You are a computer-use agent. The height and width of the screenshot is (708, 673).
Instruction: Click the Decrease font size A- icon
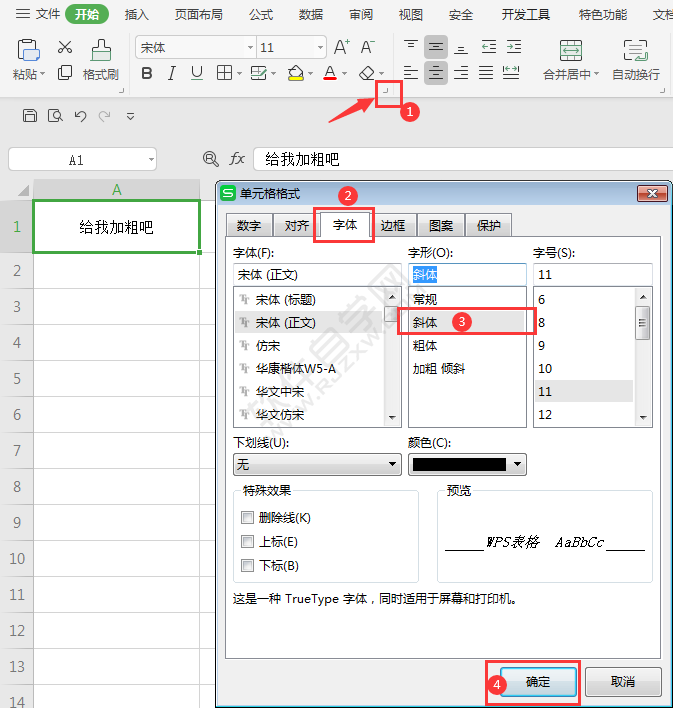[367, 47]
